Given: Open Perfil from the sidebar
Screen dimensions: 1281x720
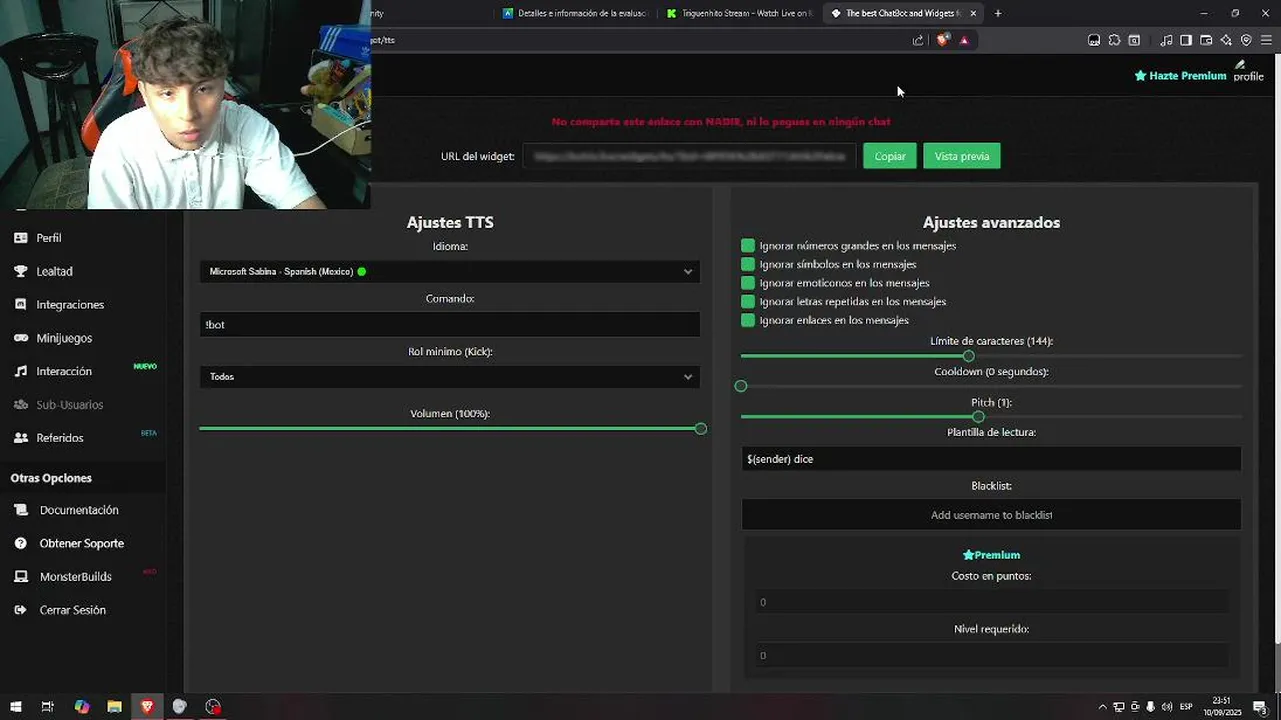Looking at the screenshot, I should tap(48, 238).
